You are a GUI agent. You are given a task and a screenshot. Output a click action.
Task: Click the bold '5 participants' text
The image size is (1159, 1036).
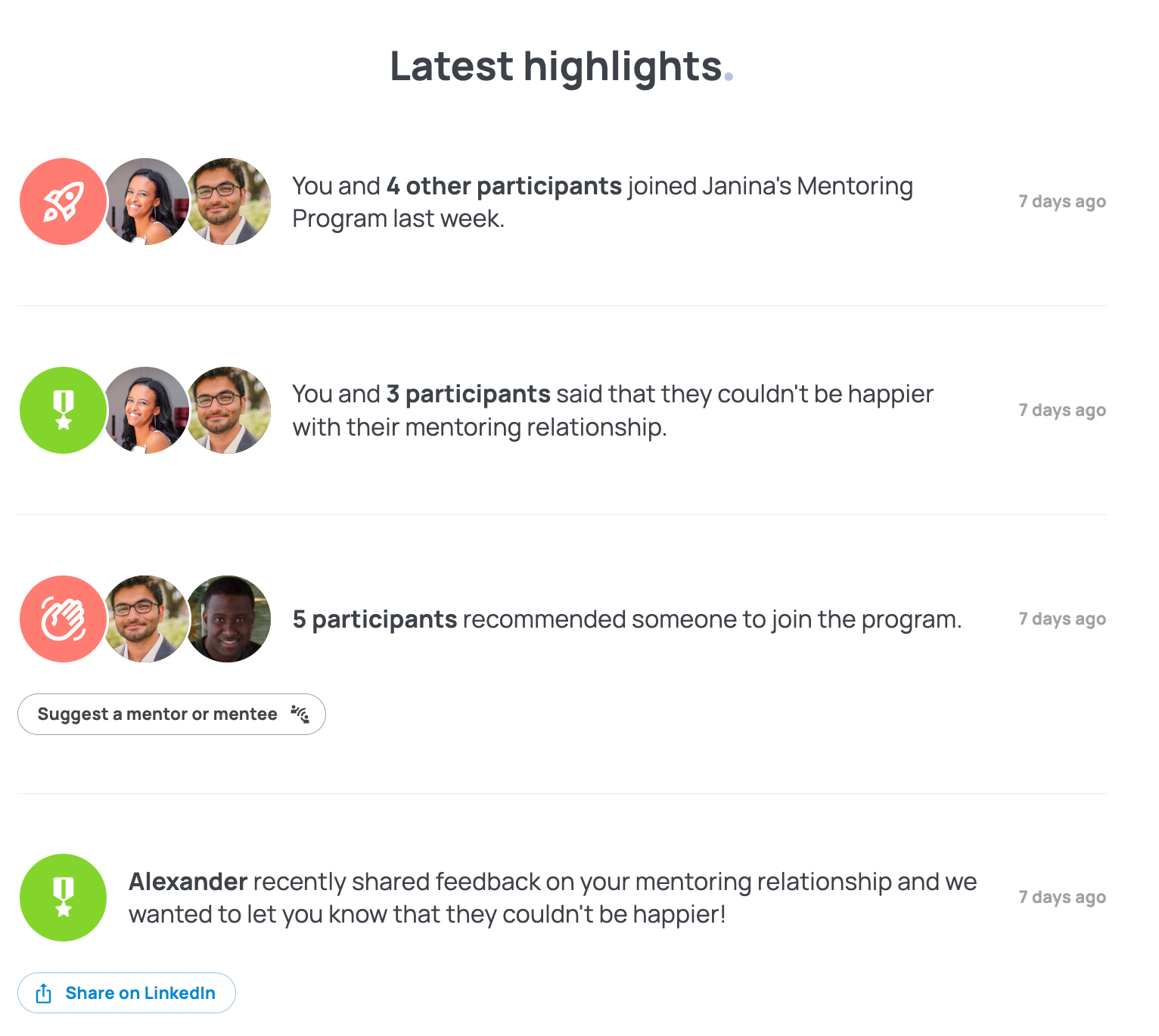(374, 619)
